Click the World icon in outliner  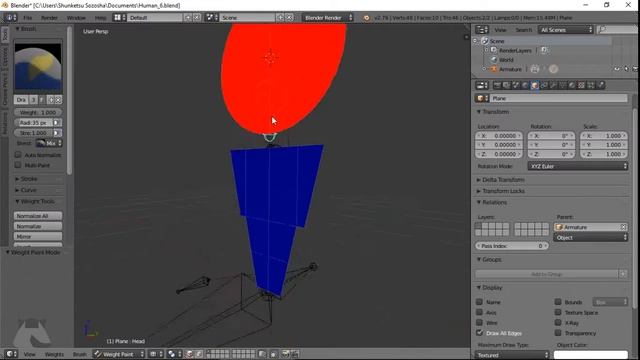(x=493, y=60)
